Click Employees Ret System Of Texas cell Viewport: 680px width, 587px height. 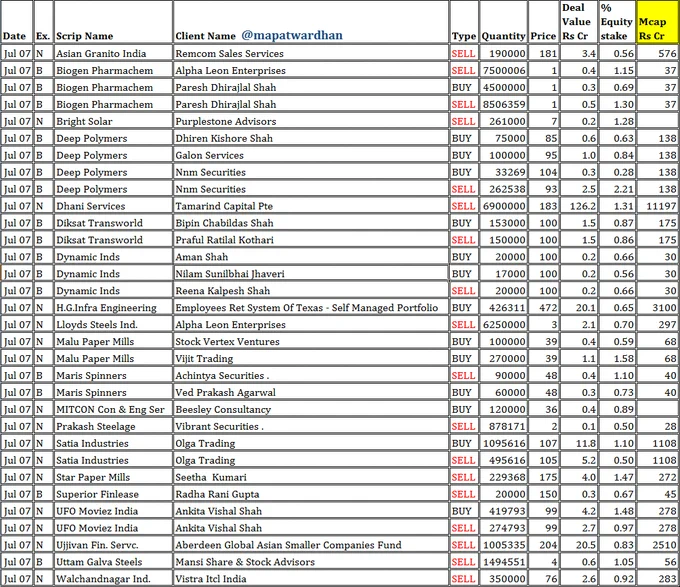[x=311, y=308]
